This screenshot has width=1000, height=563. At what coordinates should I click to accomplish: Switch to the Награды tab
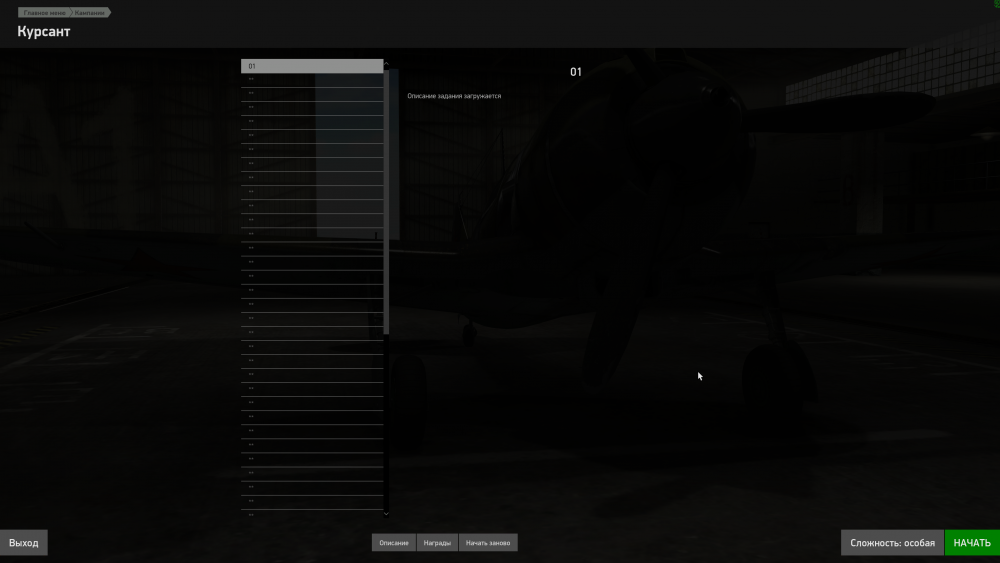pyautogui.click(x=437, y=543)
